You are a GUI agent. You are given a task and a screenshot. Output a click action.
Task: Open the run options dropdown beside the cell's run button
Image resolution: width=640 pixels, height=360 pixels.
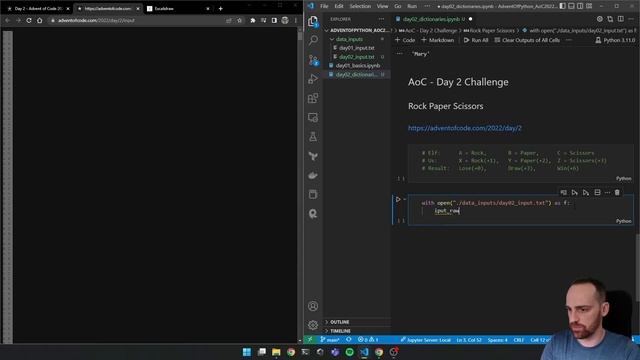point(404,200)
